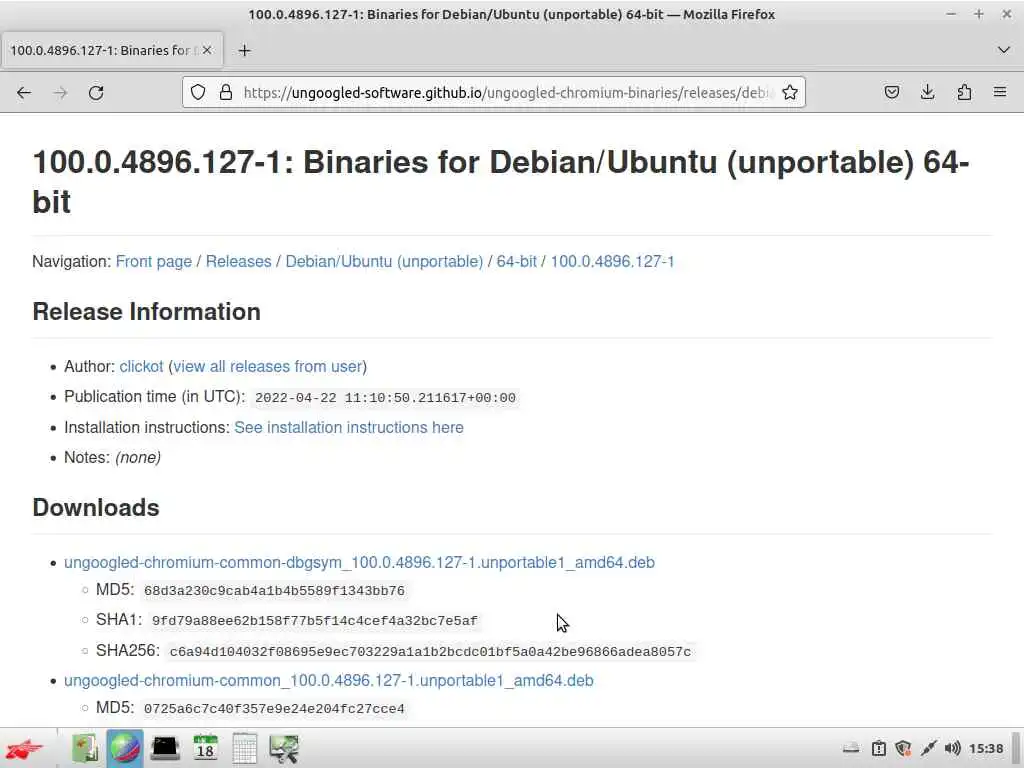Open the system tools taskbar icon

(284, 748)
